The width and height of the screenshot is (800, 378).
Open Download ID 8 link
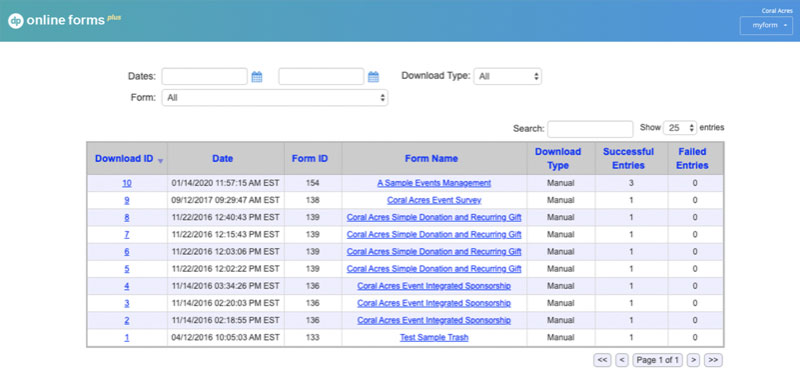point(127,217)
